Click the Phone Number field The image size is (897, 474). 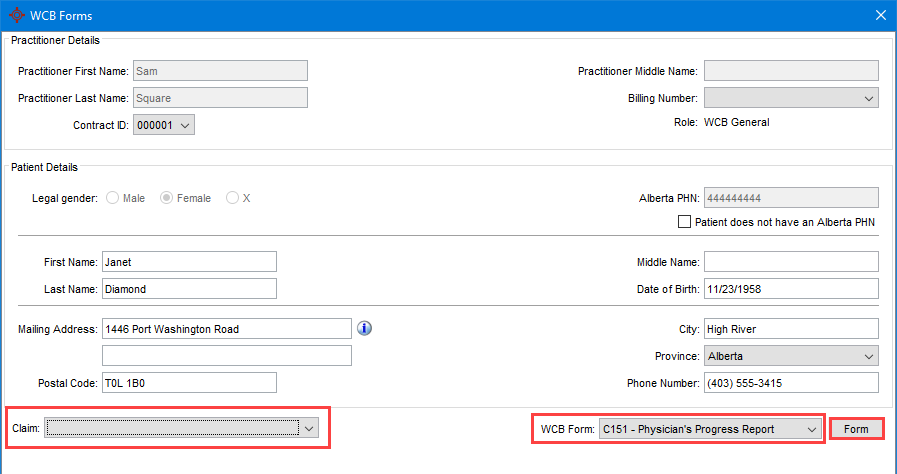tap(790, 383)
